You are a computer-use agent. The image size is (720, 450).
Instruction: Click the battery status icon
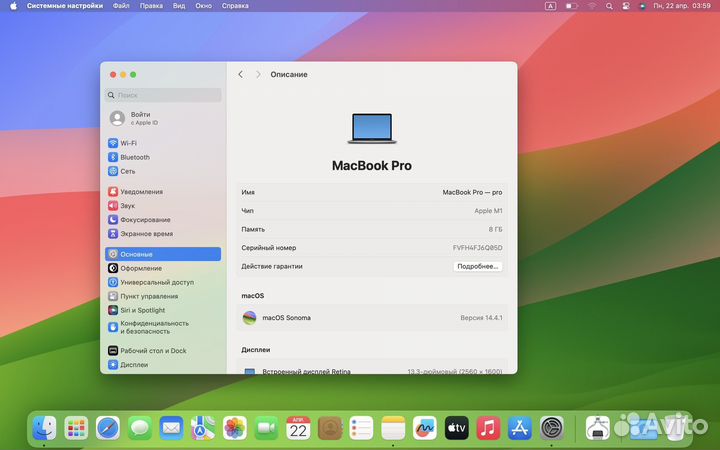[x=571, y=6]
